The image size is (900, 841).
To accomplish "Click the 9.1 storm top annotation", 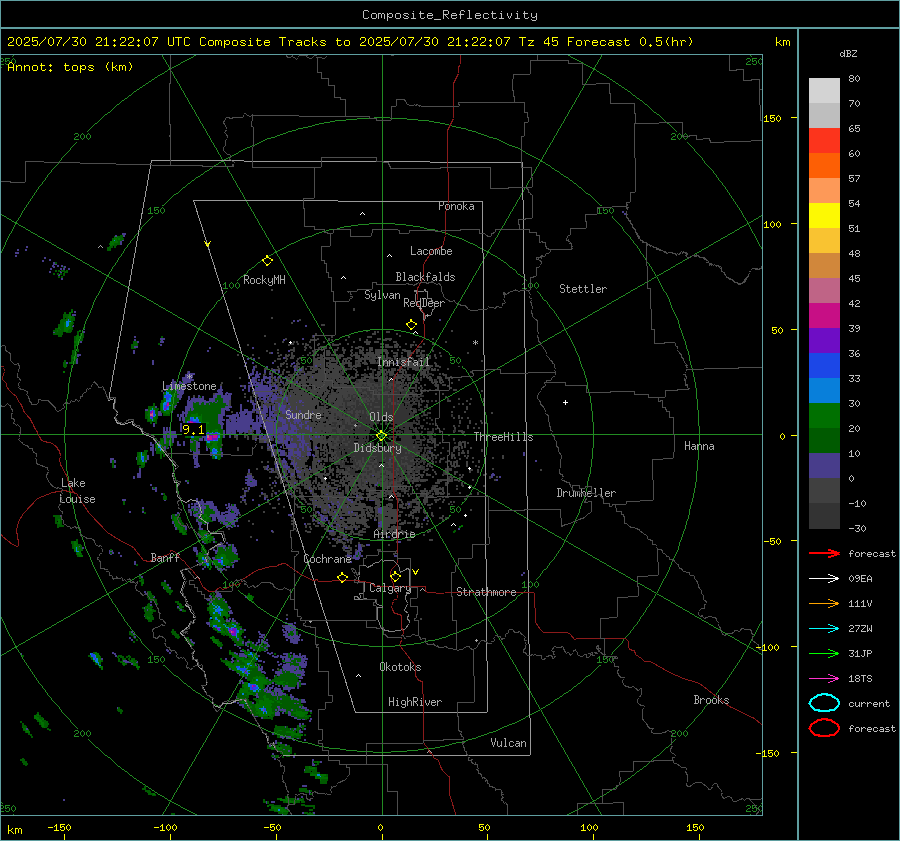I will click(x=193, y=429).
